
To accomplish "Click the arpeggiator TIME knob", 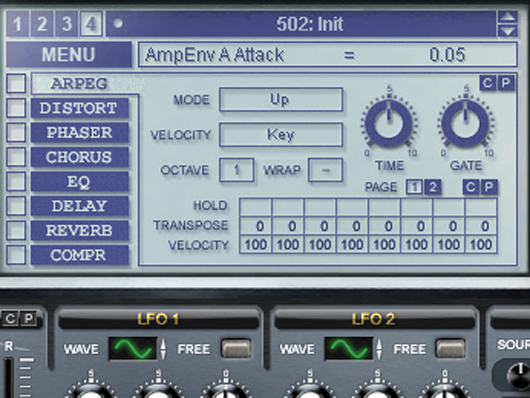I will coord(389,123).
